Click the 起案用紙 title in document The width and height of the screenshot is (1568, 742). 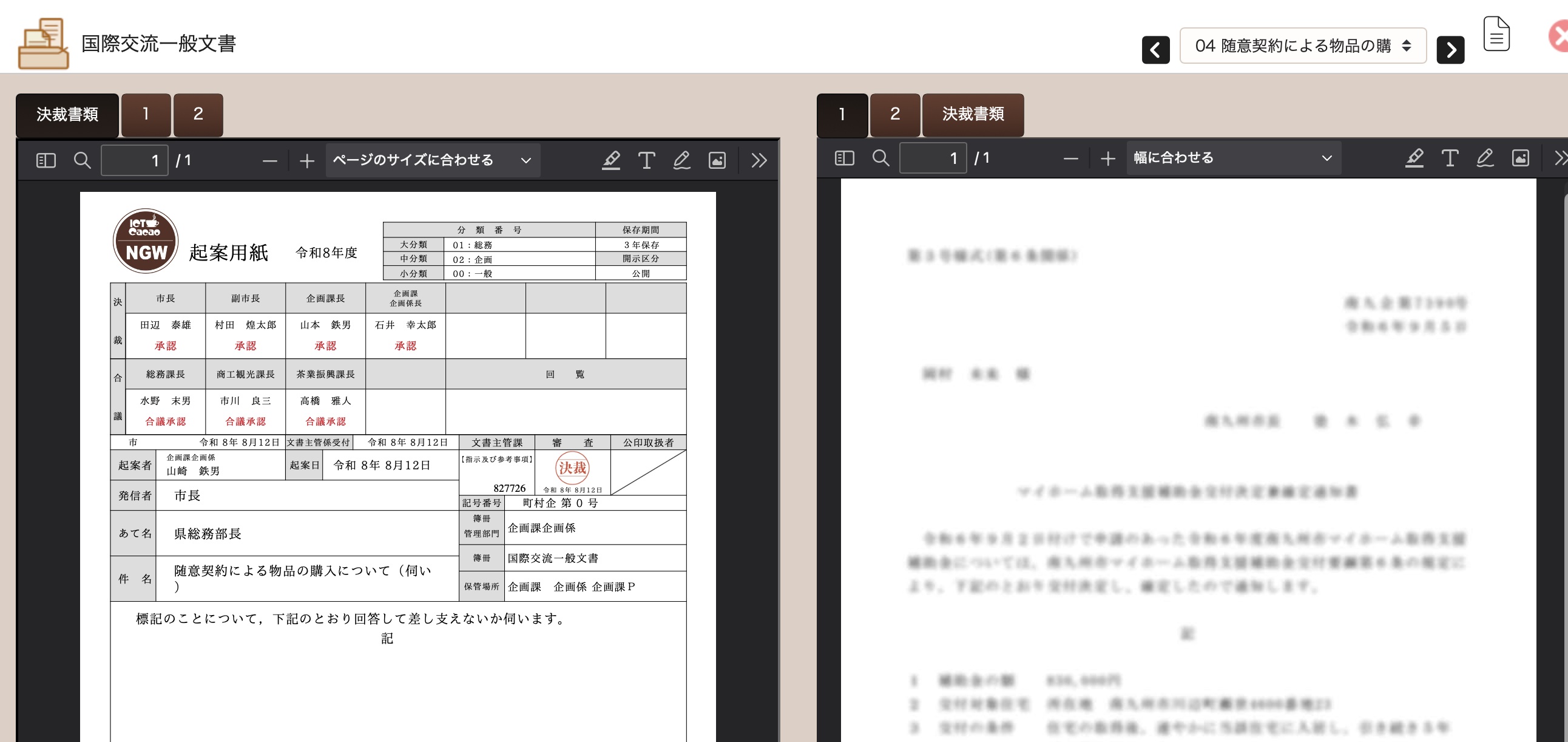click(x=228, y=252)
